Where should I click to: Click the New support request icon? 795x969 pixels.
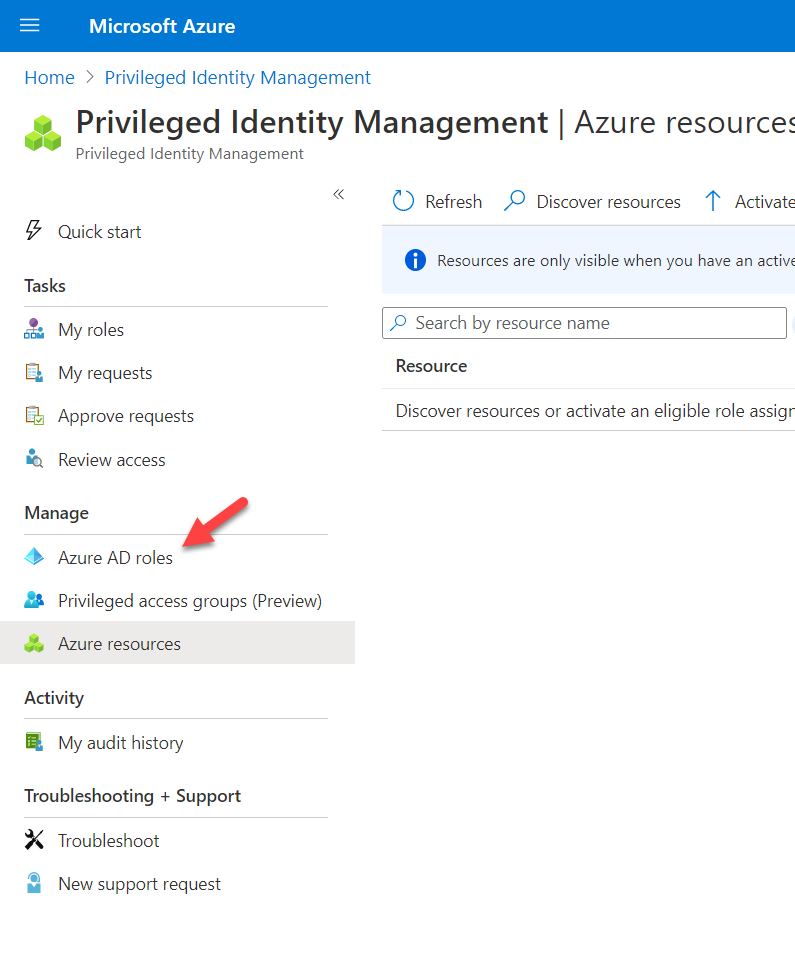coord(35,883)
